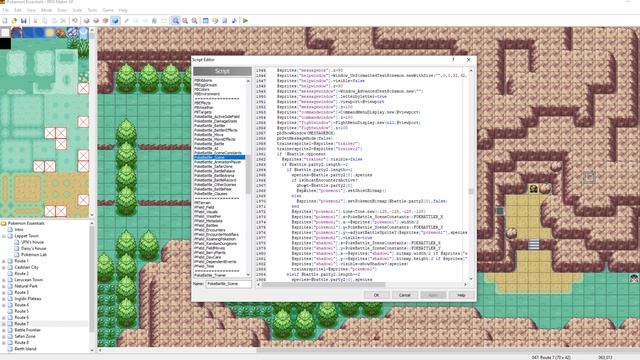Open the Database toolbar icon
This screenshot has height=360, width=640.
point(206,21)
